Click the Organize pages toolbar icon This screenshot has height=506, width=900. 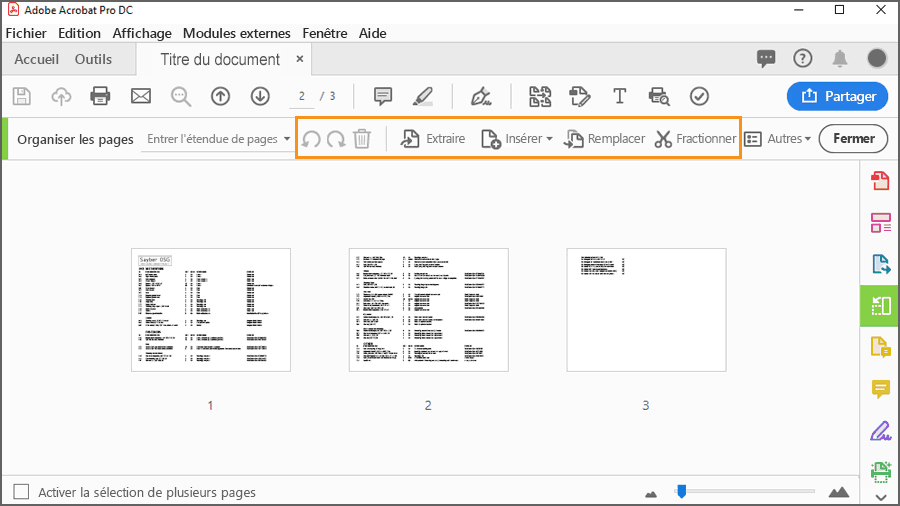click(540, 96)
